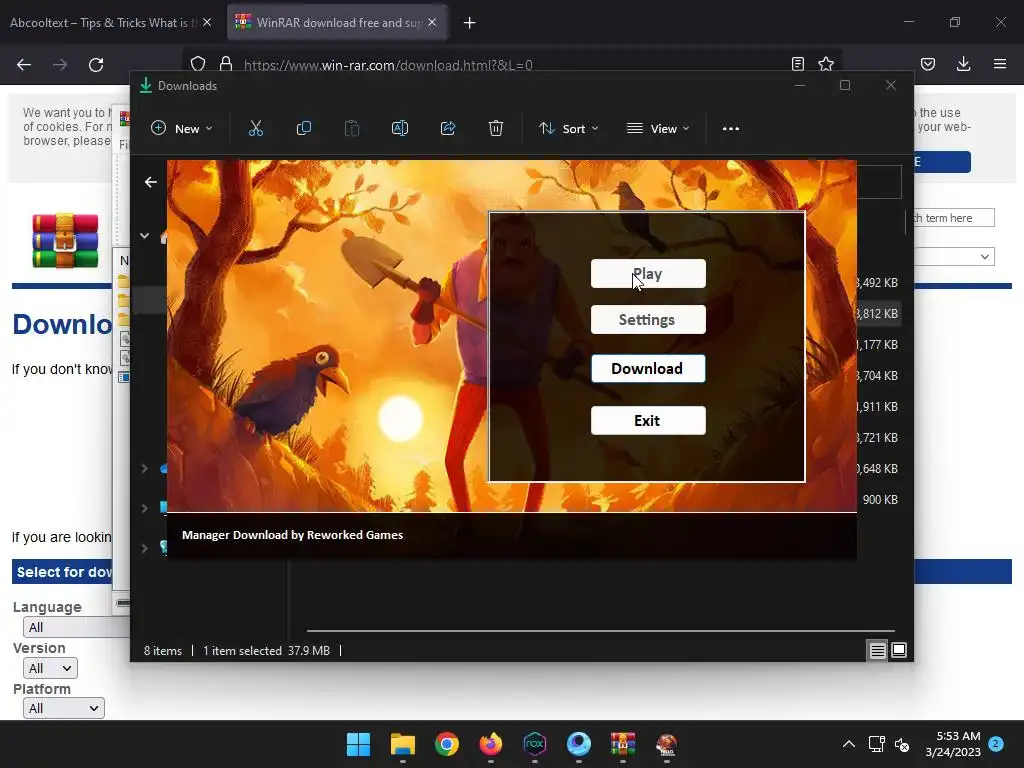1024x768 pixels.
Task: Click the 3,492 KB file size entry
Action: [877, 283]
